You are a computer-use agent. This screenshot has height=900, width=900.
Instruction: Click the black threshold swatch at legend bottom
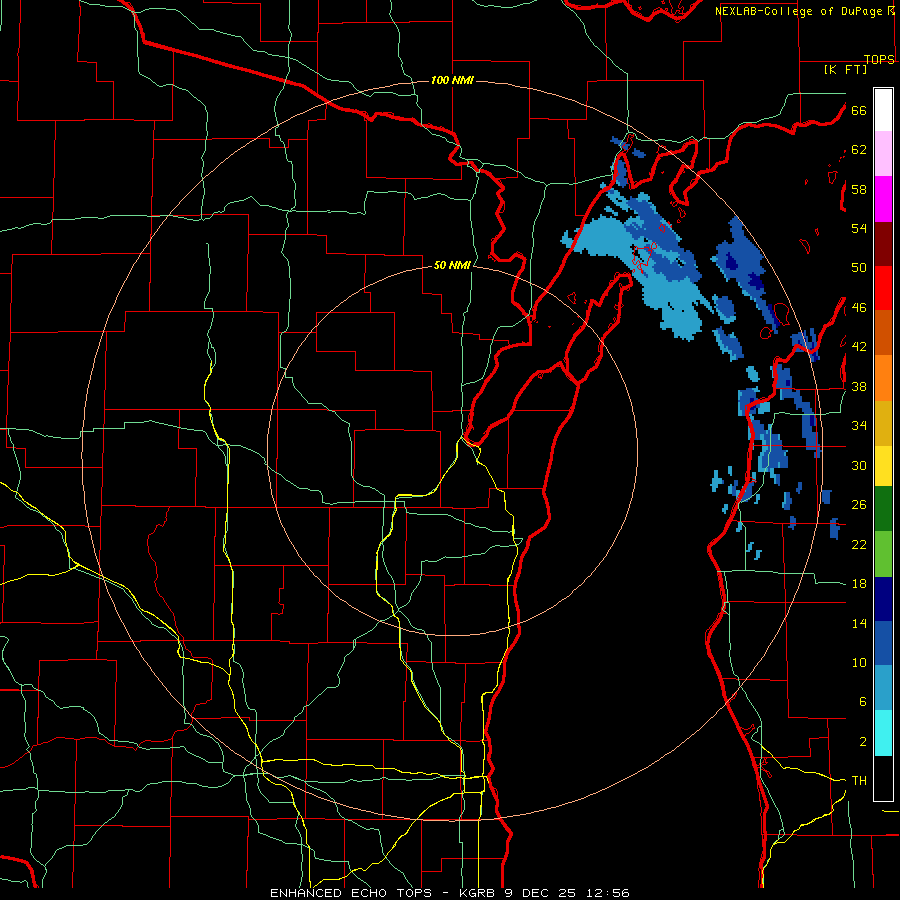point(883,778)
